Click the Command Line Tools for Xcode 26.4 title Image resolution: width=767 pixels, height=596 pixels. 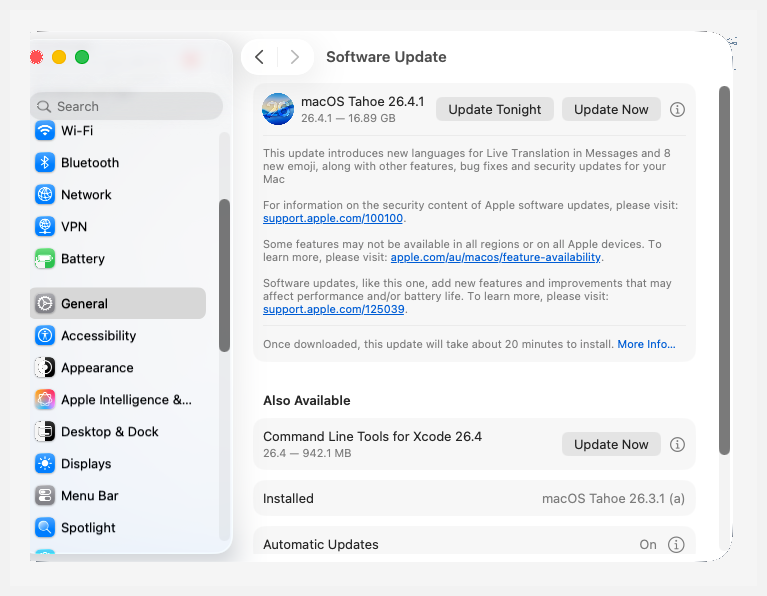372,436
